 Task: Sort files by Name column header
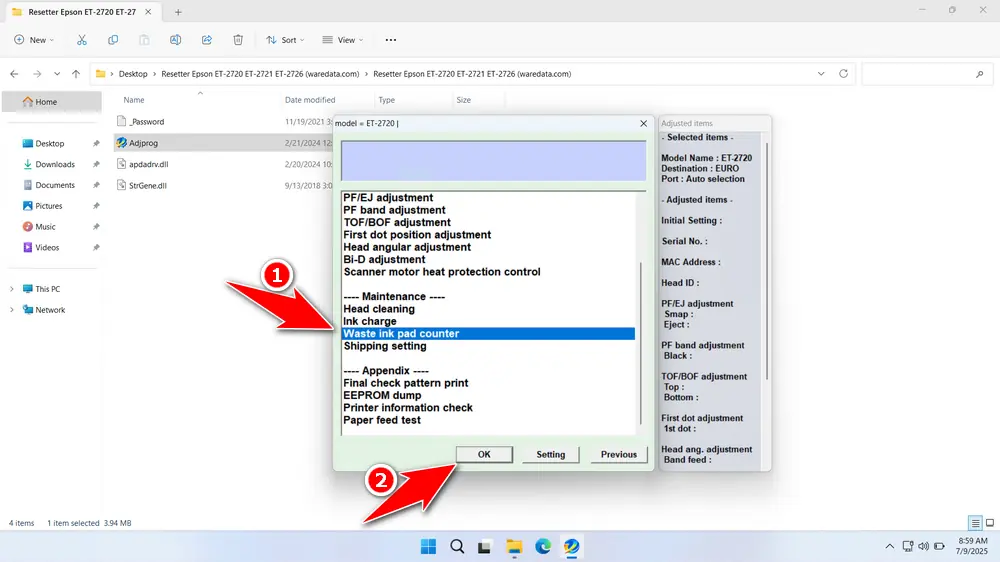coord(134,100)
